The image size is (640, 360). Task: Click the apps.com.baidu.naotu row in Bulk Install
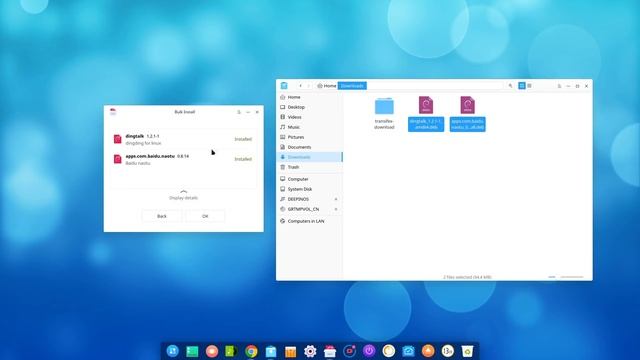tap(184, 159)
